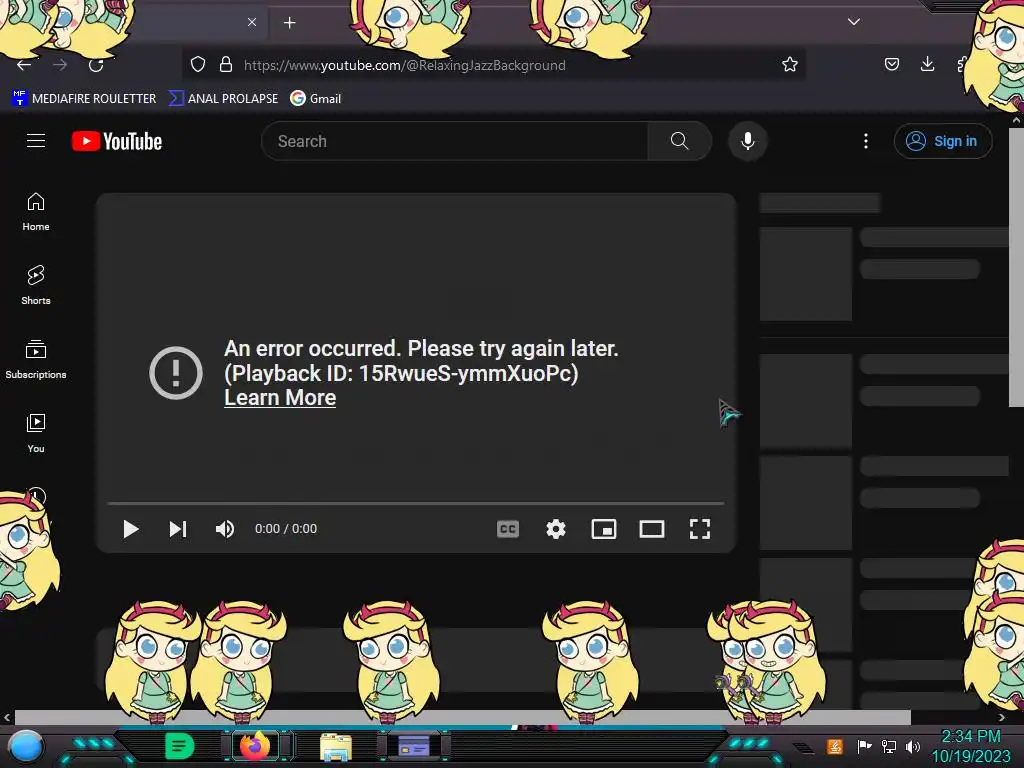Save page to Pocket icon
The height and width of the screenshot is (768, 1024).
[891, 64]
